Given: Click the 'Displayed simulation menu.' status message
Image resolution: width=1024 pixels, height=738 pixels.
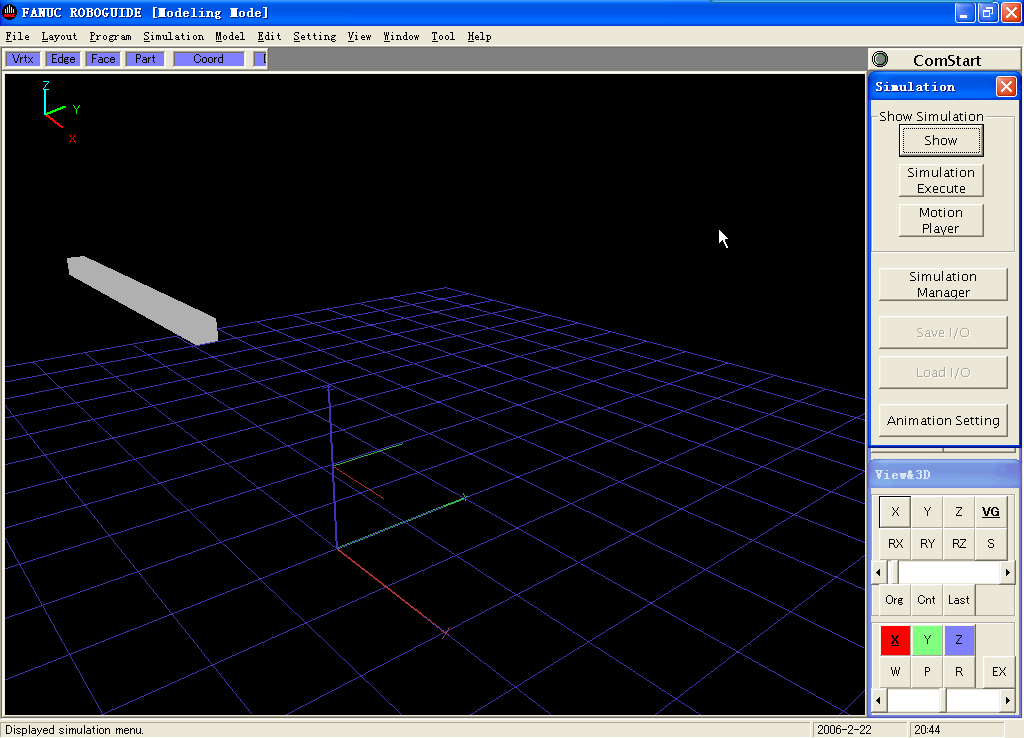Looking at the screenshot, I should (74, 730).
